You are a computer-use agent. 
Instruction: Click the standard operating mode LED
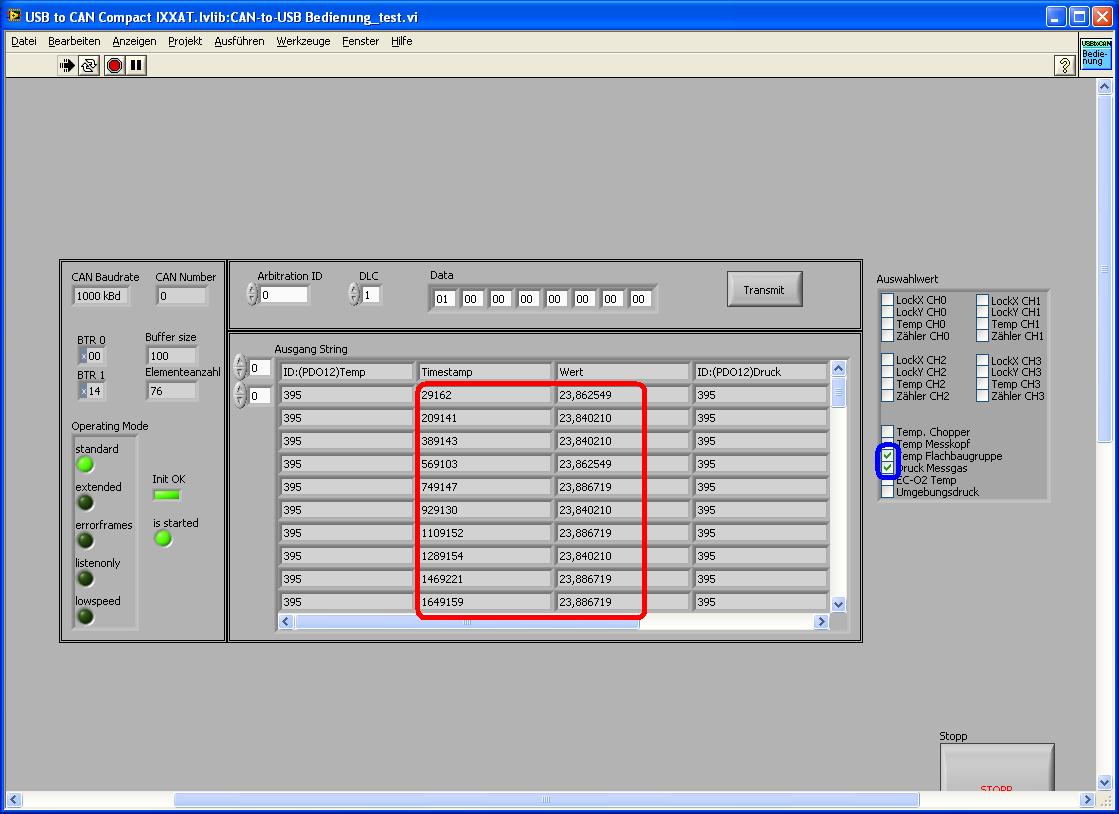tap(85, 464)
